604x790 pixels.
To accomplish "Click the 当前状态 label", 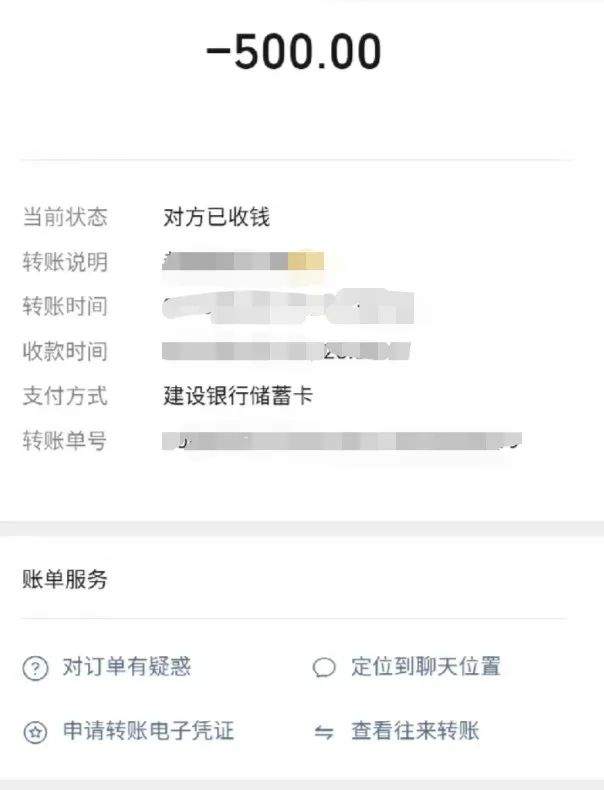I will click(65, 217).
